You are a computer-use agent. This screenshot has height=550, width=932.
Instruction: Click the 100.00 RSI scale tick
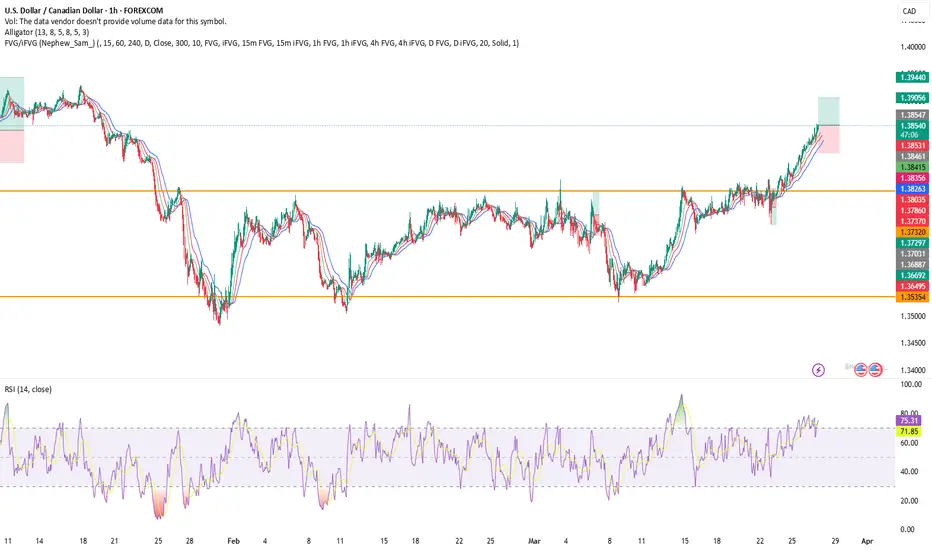click(x=911, y=385)
